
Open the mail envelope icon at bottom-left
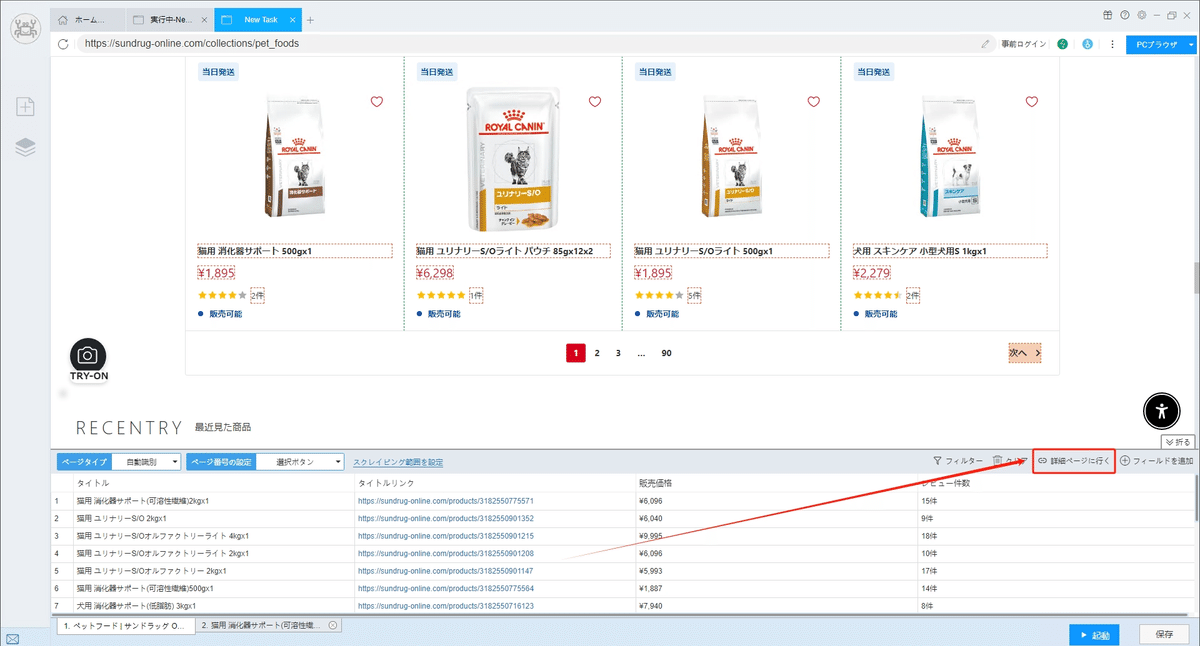point(12,637)
